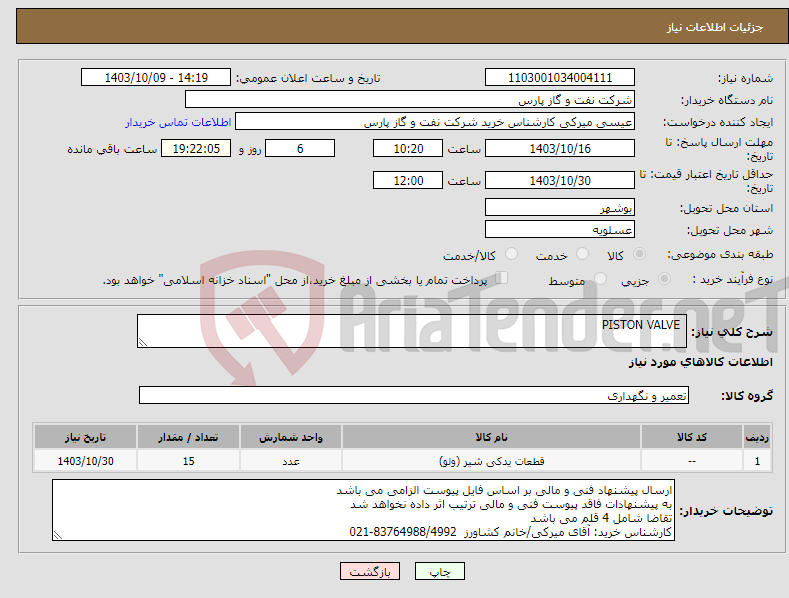Click the response deadline date 1403/10/16
789x598 pixels.
pos(560,148)
